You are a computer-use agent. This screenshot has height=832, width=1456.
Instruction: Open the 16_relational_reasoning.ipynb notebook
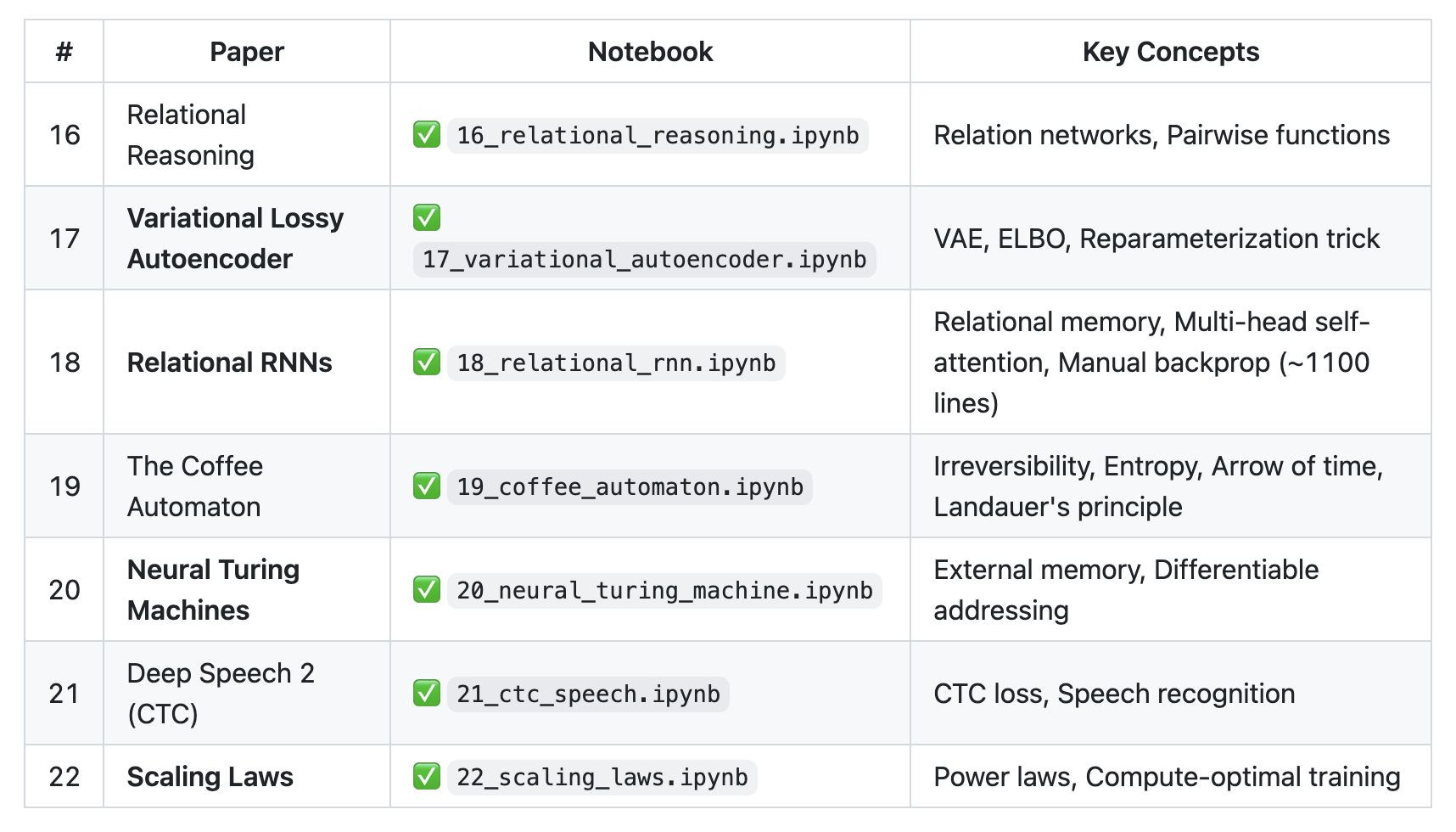[658, 136]
